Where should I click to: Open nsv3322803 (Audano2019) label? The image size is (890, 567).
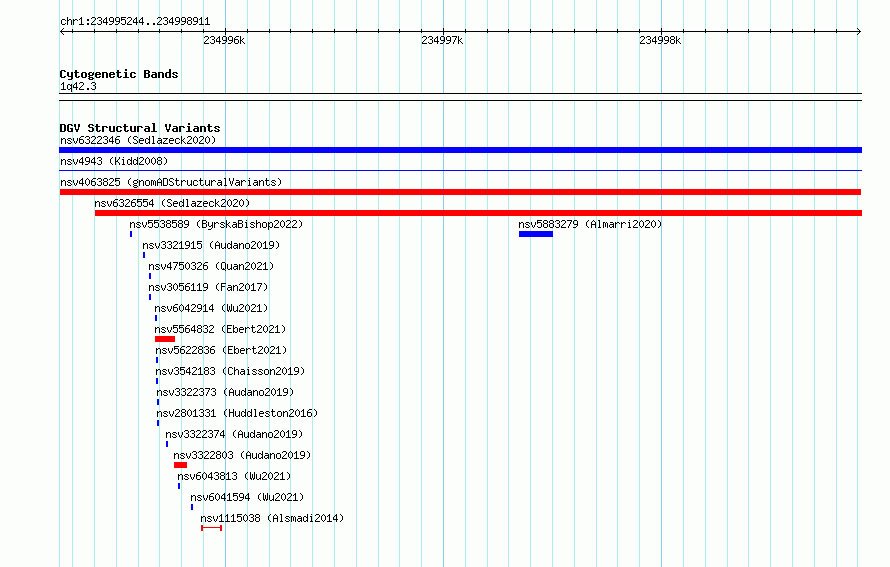pyautogui.click(x=242, y=455)
